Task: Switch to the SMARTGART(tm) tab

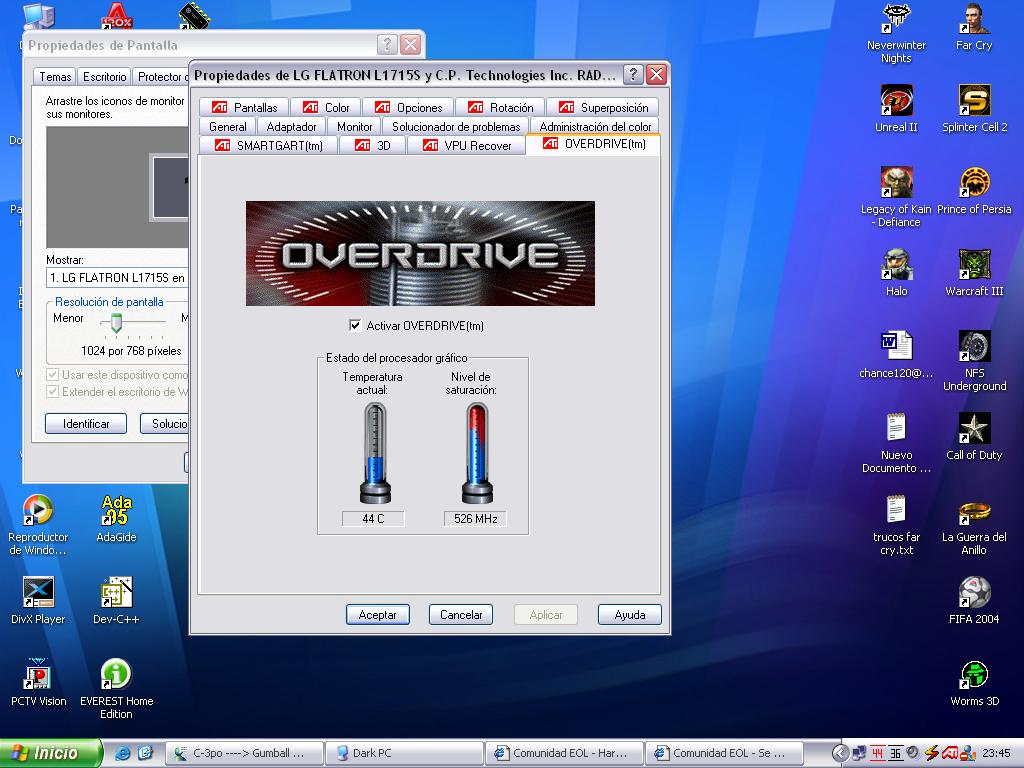Action: pyautogui.click(x=269, y=146)
